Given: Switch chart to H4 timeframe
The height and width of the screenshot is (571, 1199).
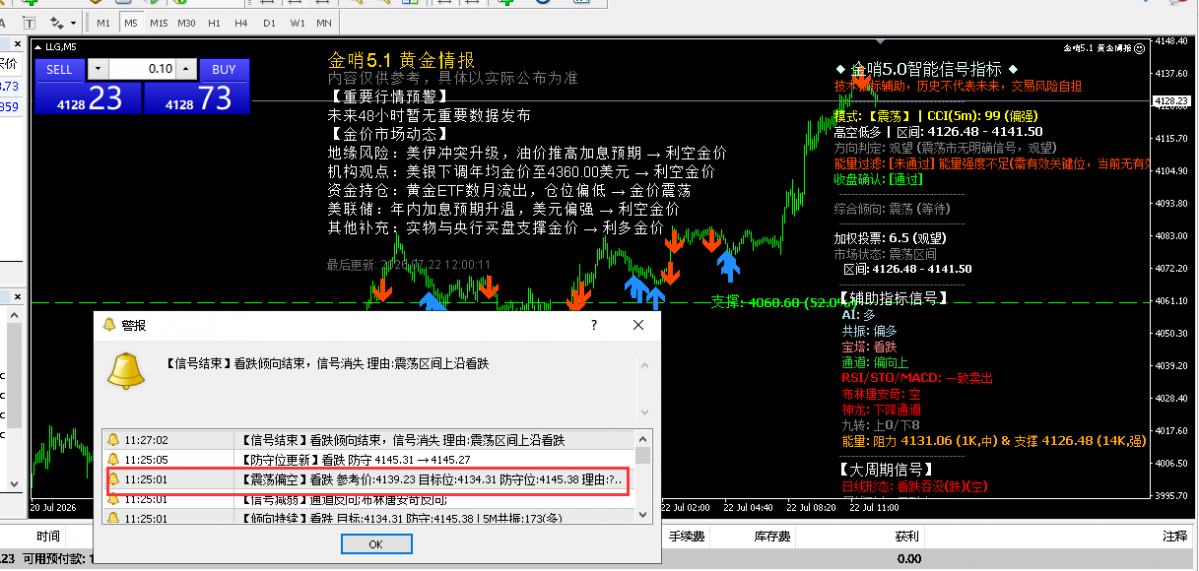Looking at the screenshot, I should (241, 23).
